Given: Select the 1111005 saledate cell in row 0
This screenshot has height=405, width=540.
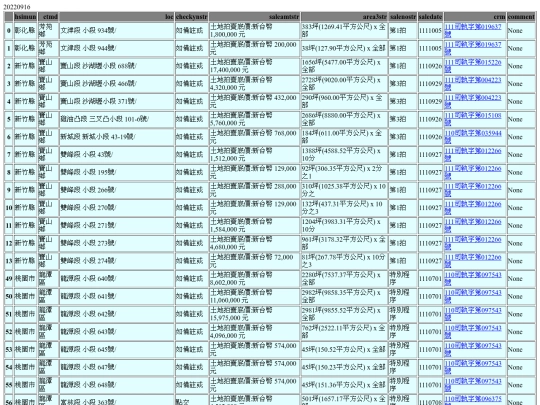Looking at the screenshot, I should 430,30.
